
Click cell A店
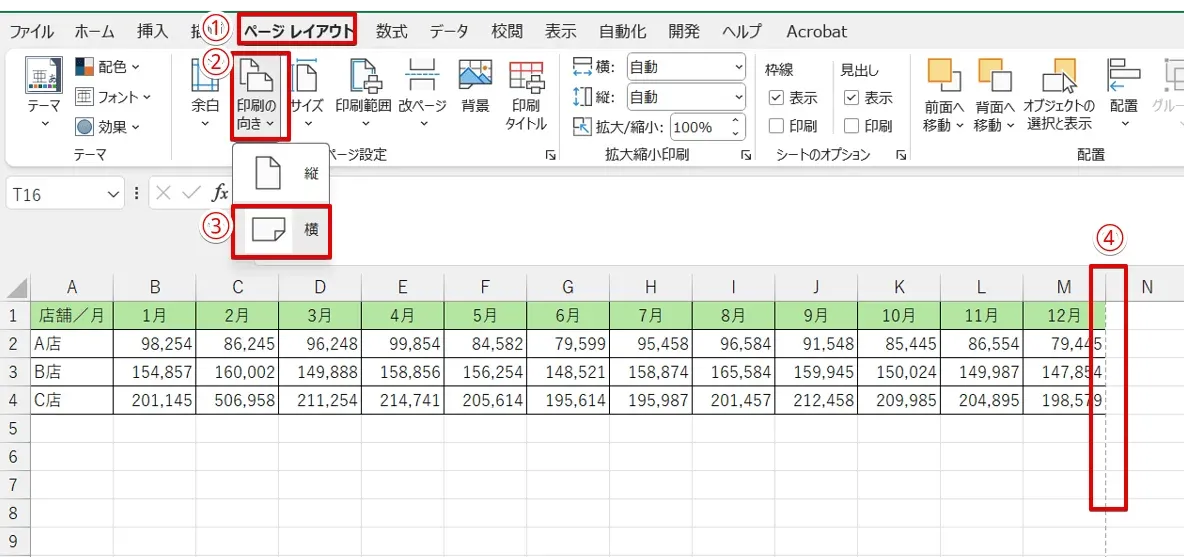[x=72, y=343]
